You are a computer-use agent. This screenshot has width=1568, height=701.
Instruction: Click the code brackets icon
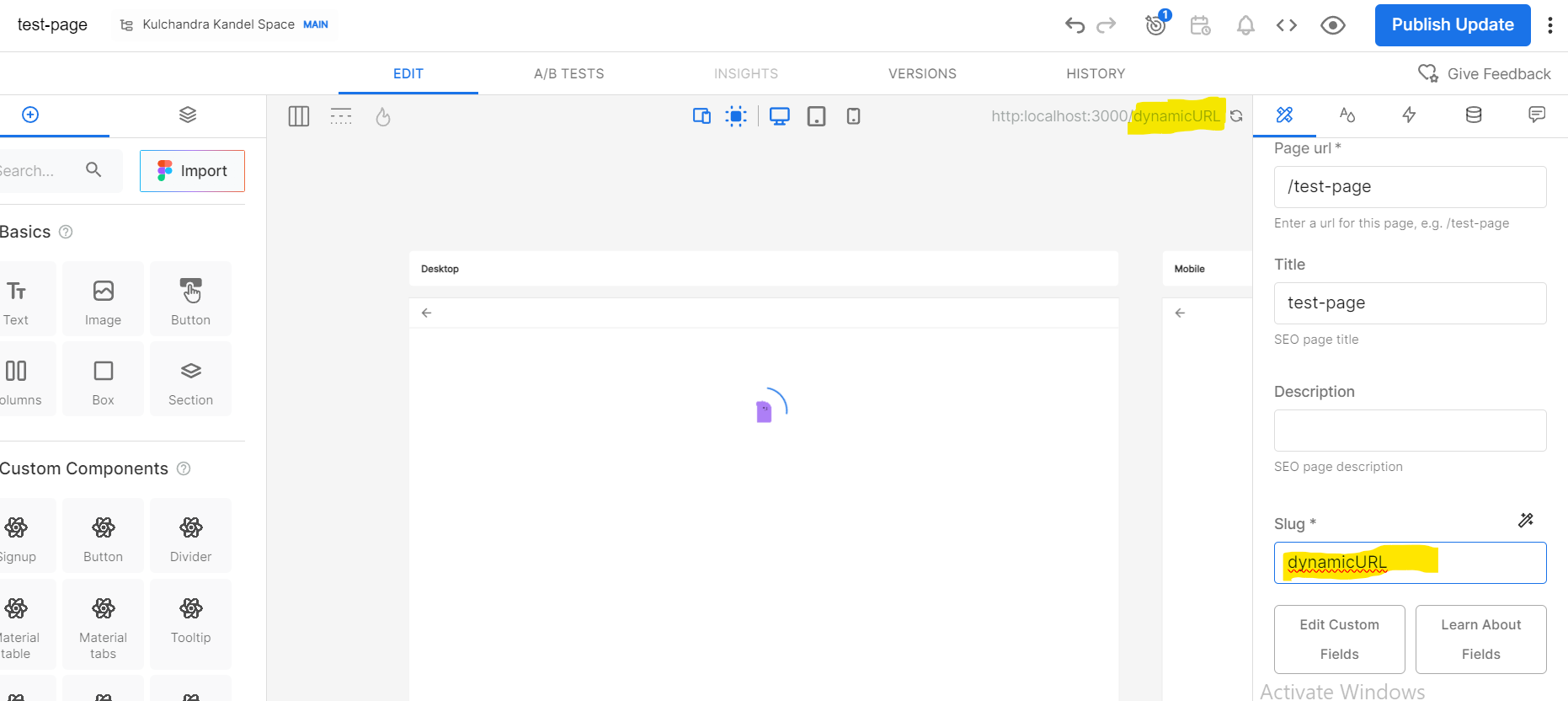[x=1286, y=25]
